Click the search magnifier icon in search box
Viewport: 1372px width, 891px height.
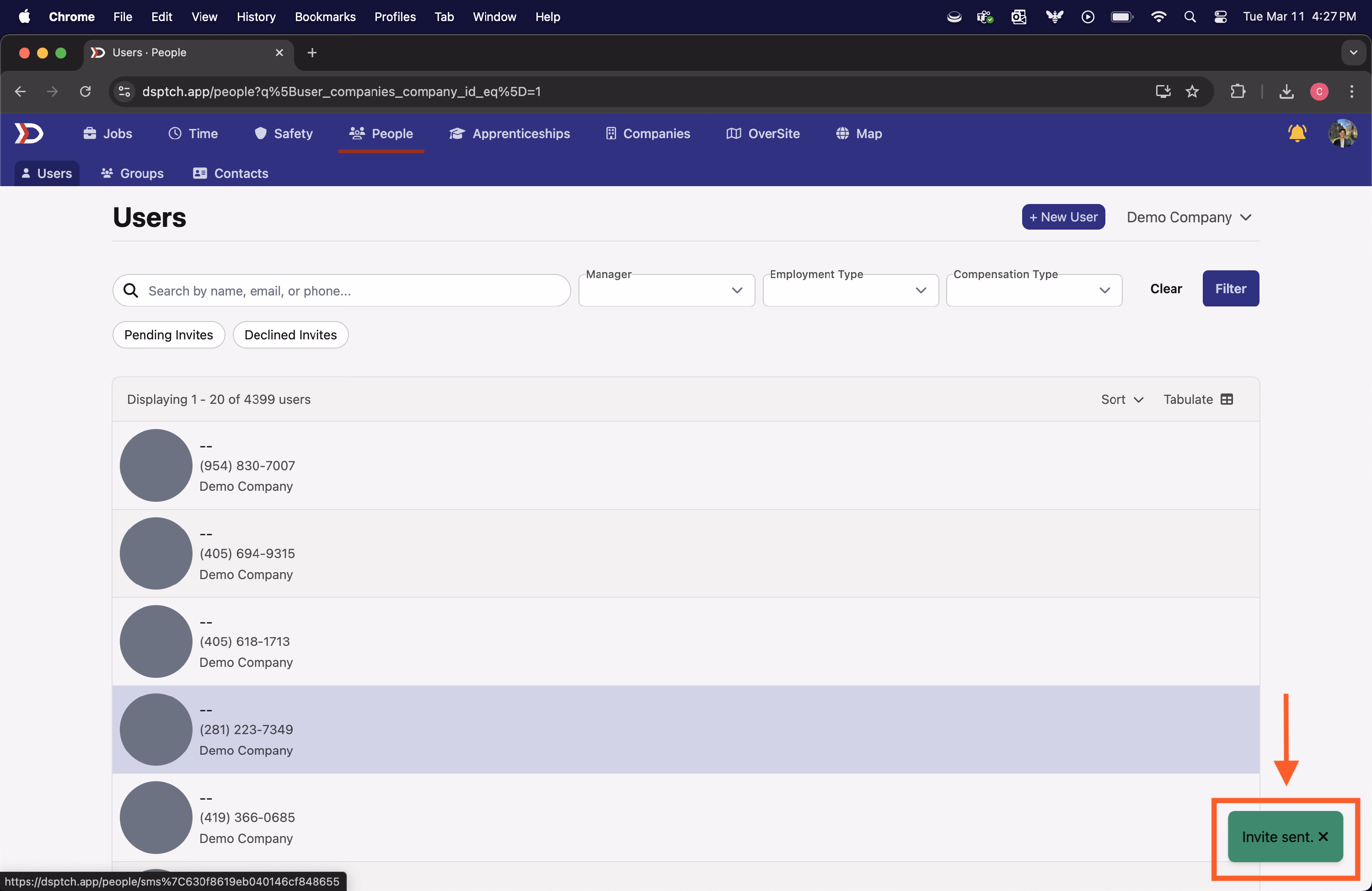[x=131, y=290]
